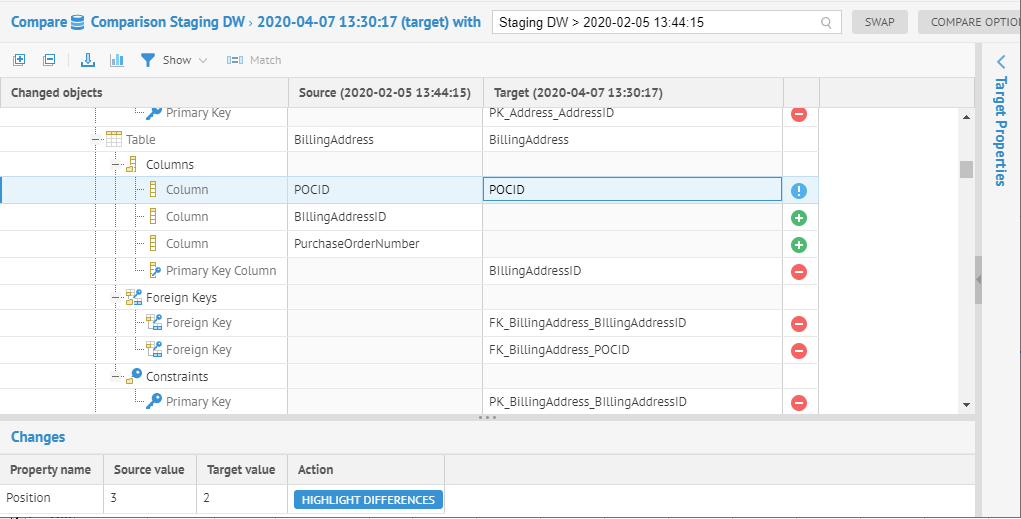Collapse the Columns tree node
This screenshot has height=519, width=1021.
tap(117, 164)
